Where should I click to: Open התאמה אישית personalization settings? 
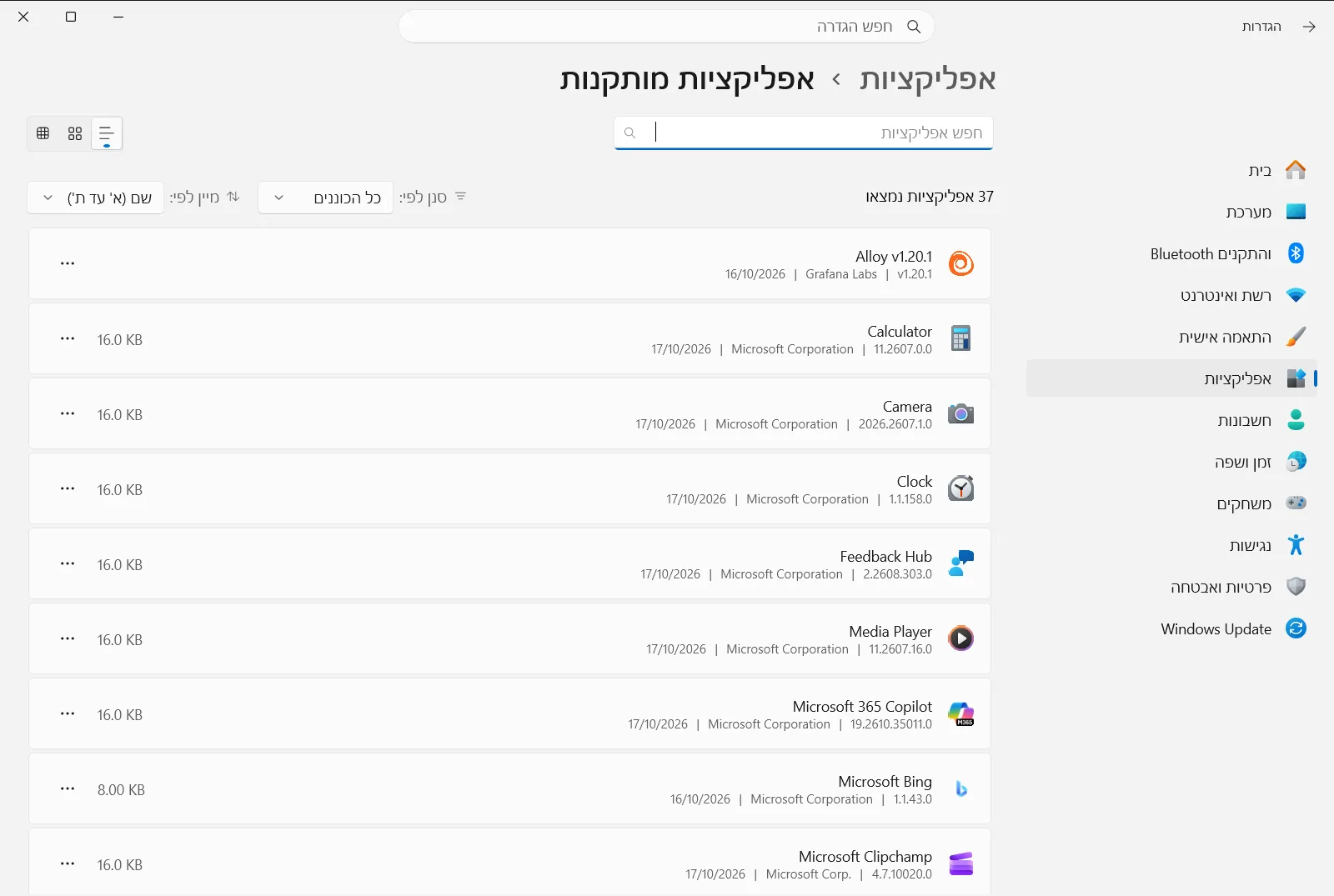tap(1171, 337)
